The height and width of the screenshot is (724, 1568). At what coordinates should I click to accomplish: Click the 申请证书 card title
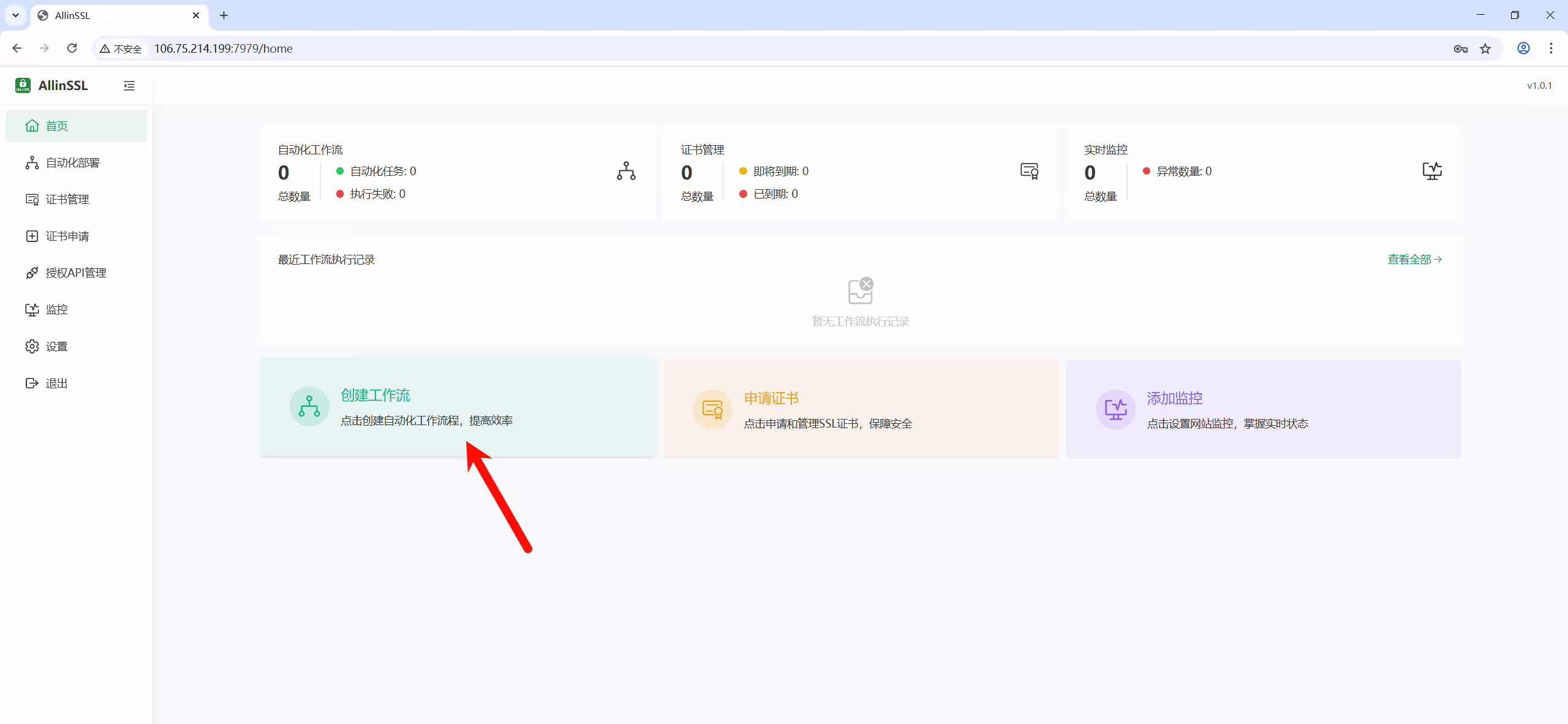tap(772, 399)
